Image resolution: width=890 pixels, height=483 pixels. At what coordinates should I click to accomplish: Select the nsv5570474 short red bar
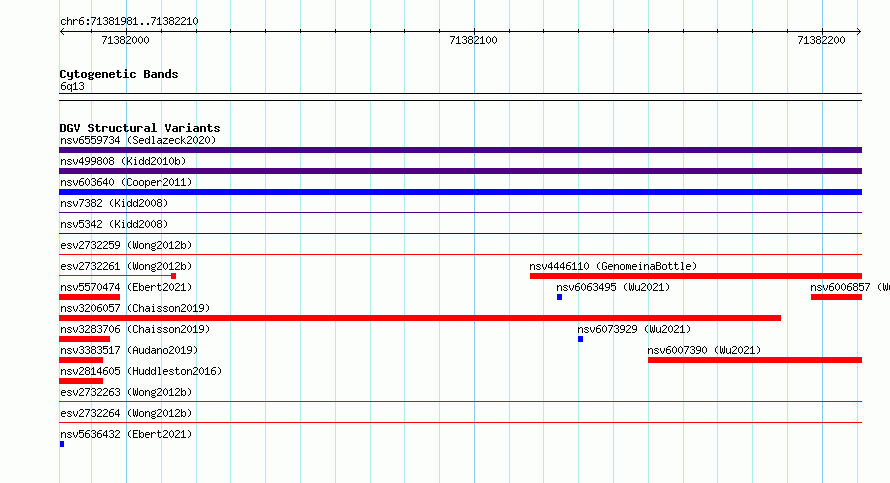point(90,297)
